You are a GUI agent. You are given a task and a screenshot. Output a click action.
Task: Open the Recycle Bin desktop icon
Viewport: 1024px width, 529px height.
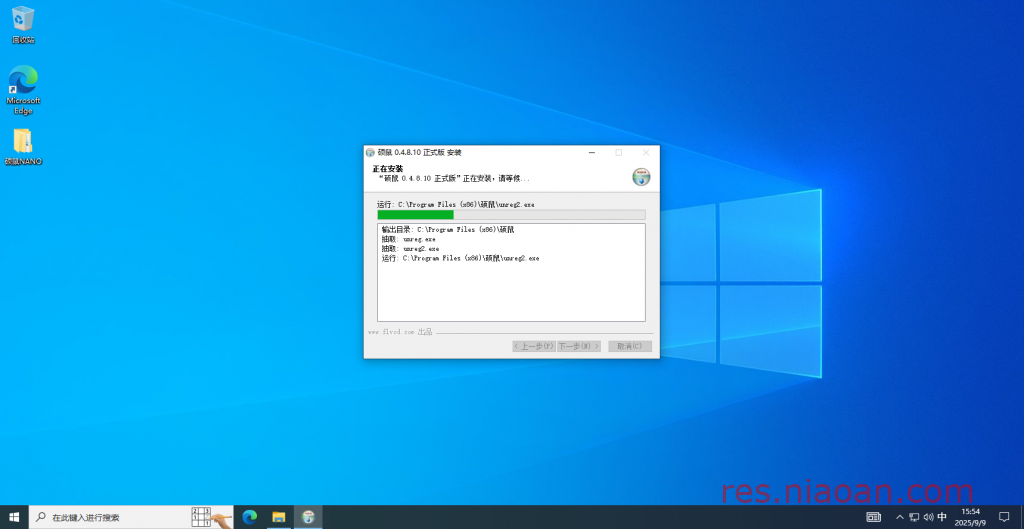[x=23, y=25]
